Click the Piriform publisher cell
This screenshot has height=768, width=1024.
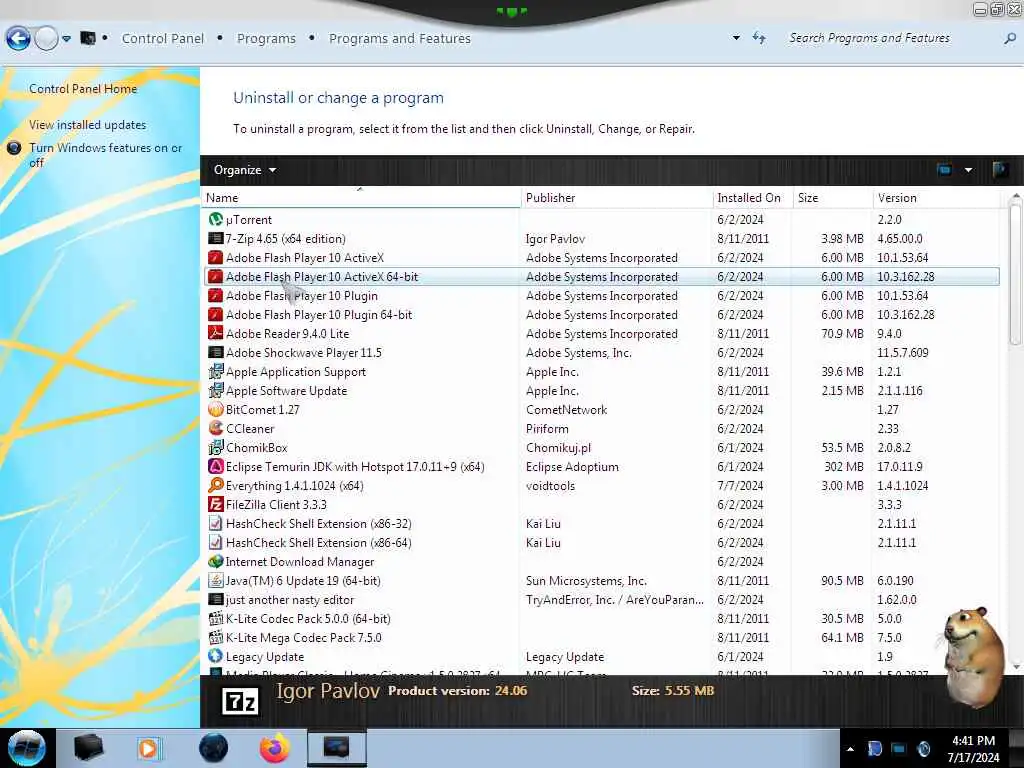[x=547, y=428]
